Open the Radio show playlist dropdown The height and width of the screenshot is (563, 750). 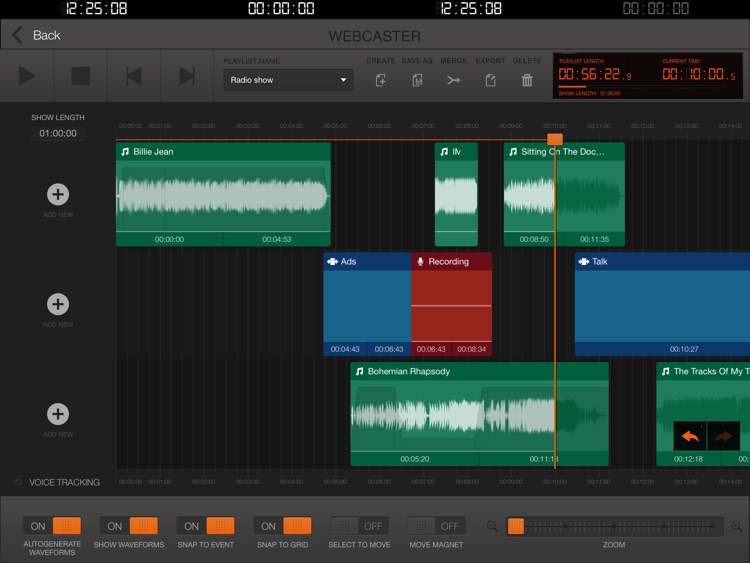288,80
